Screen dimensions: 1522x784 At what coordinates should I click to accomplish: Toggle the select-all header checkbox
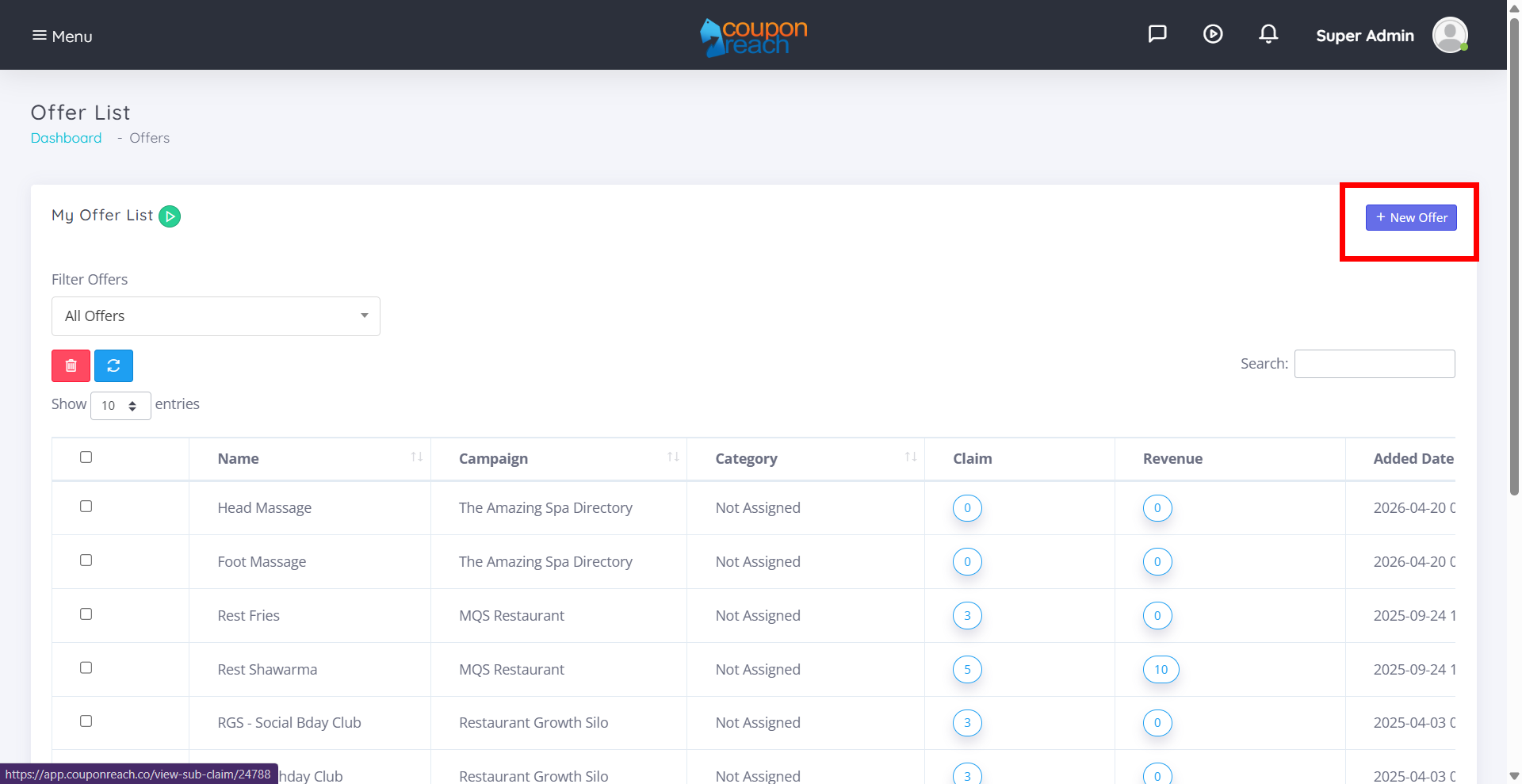(86, 457)
